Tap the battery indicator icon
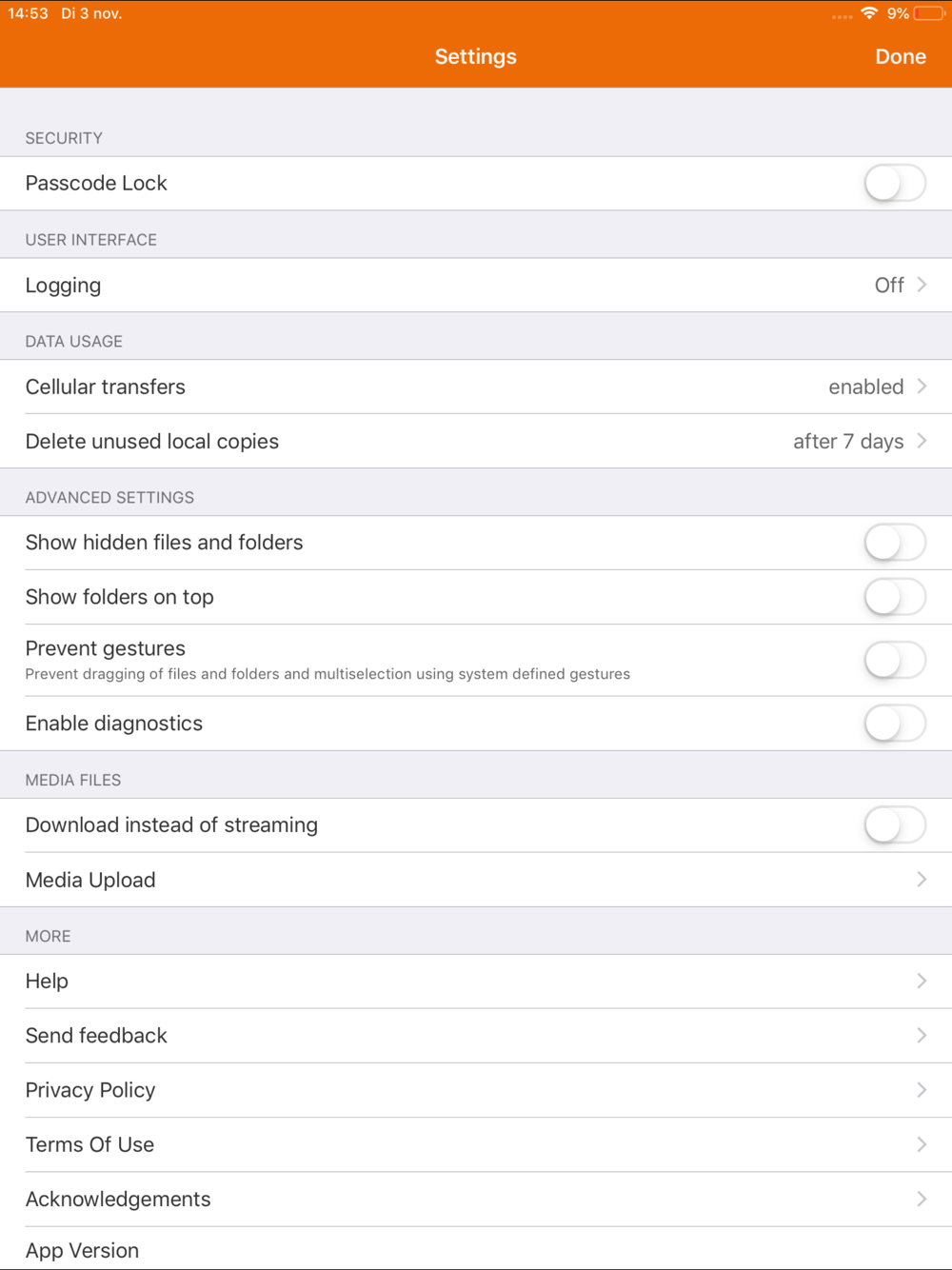 coord(928,13)
